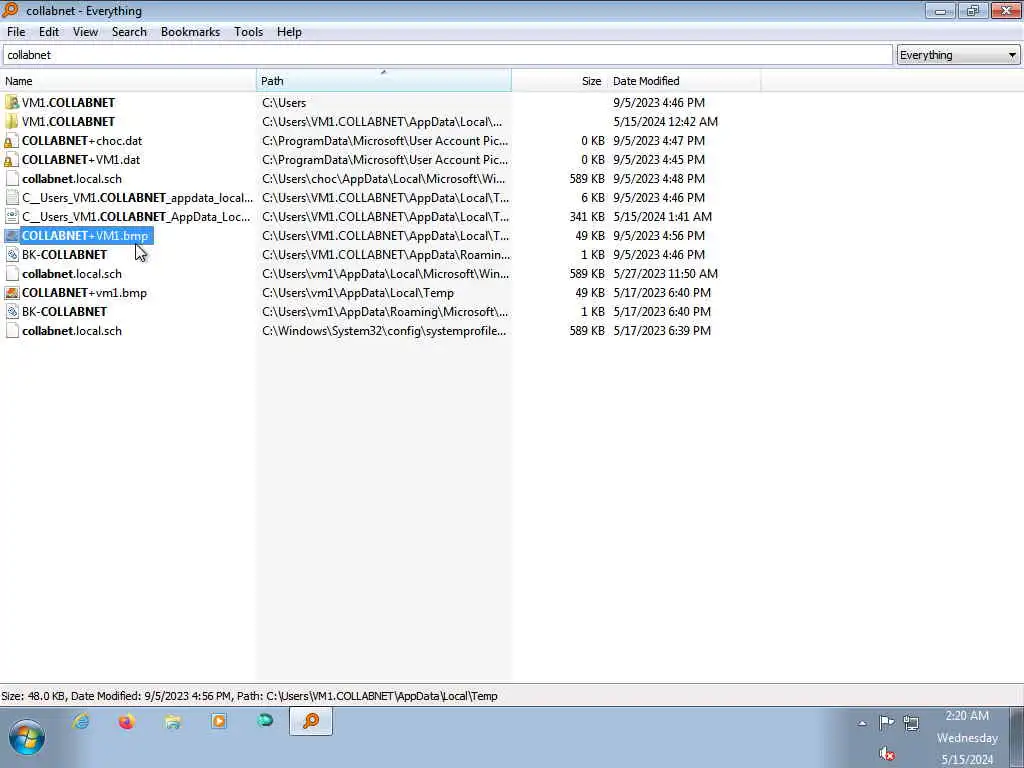Click date 5/27/2023 11:50 AM
The width and height of the screenshot is (1024, 768).
(665, 274)
